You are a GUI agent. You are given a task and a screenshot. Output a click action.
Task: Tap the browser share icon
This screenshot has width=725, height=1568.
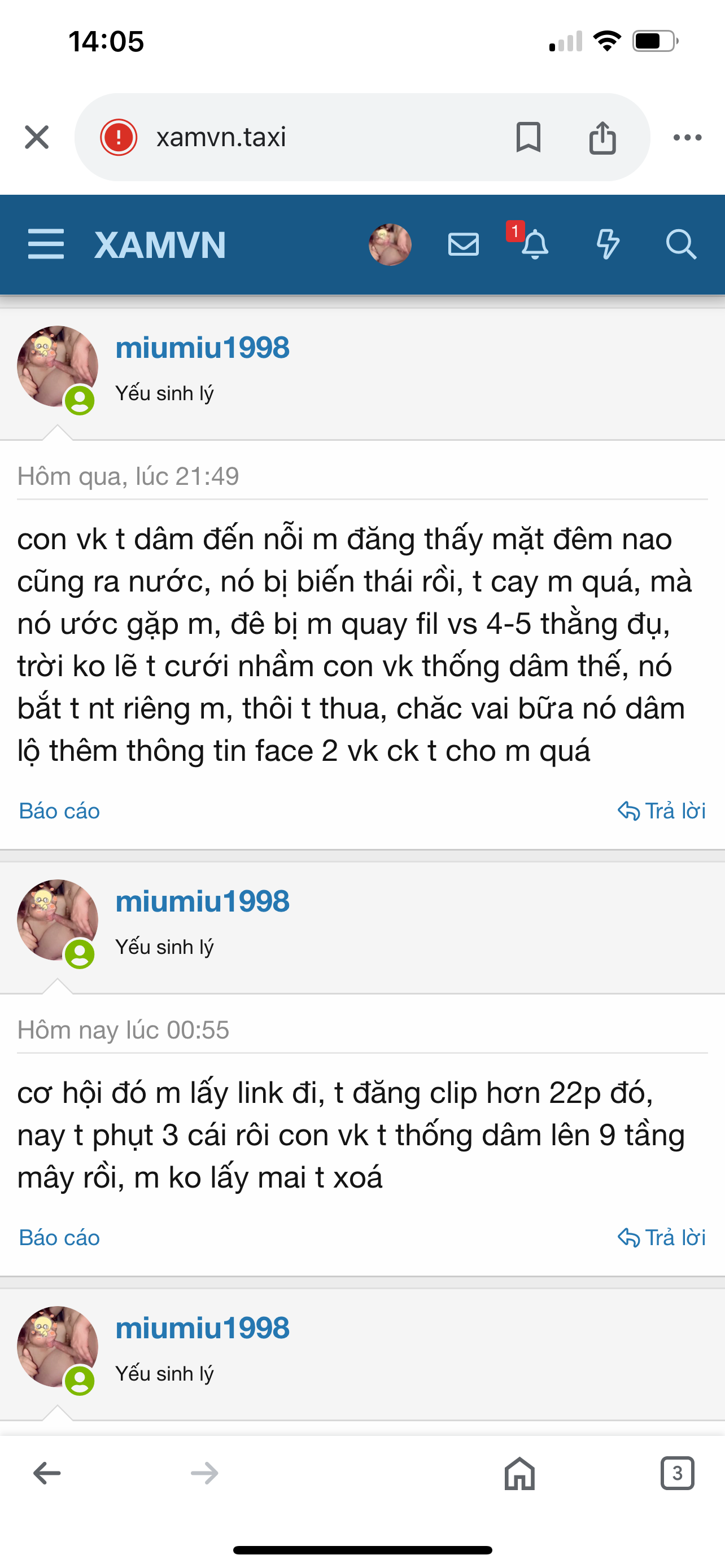pos(602,138)
